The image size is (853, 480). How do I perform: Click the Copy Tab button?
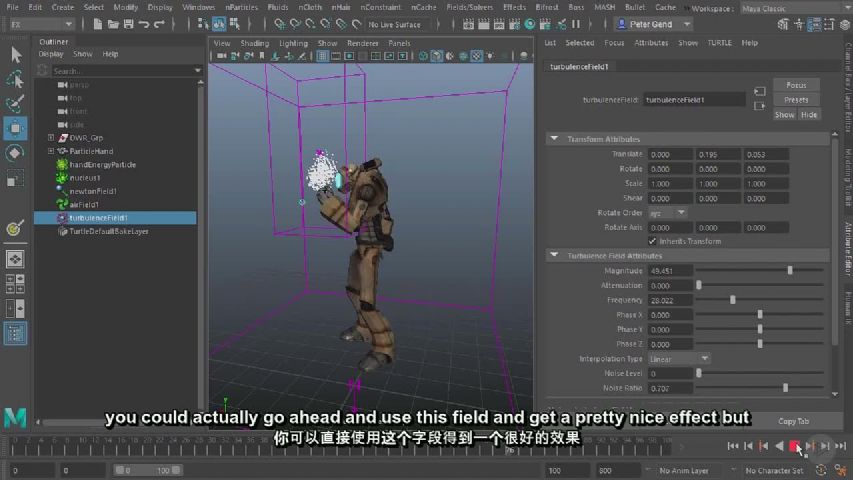pyautogui.click(x=793, y=421)
